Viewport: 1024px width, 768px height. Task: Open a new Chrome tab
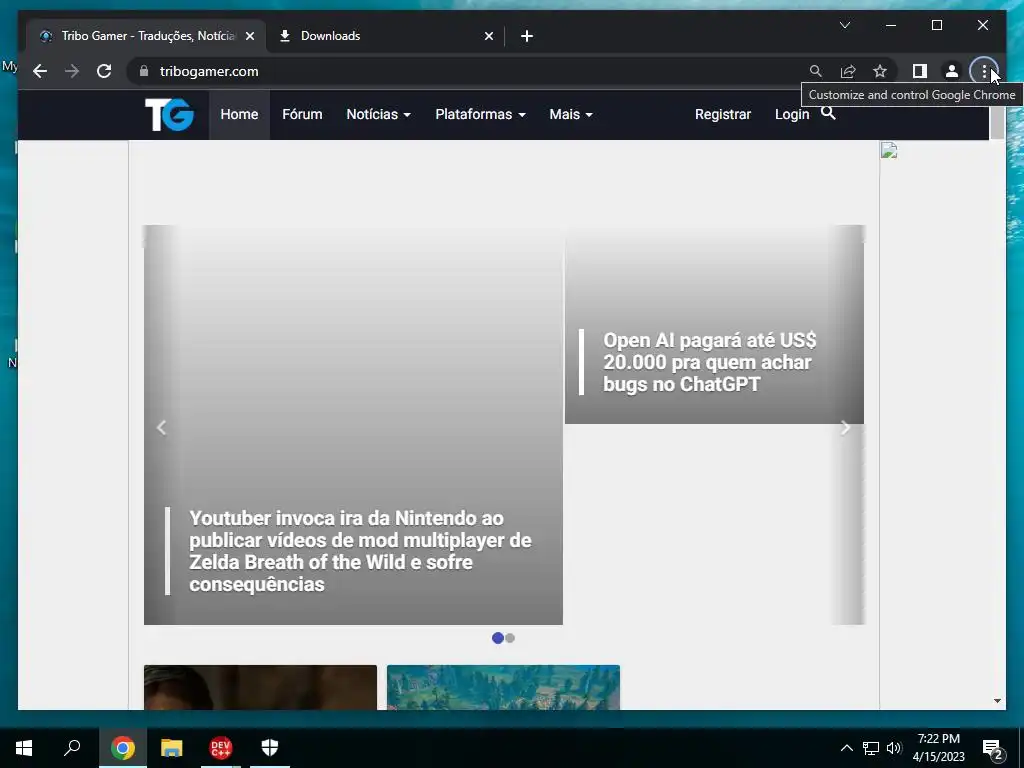click(x=527, y=36)
